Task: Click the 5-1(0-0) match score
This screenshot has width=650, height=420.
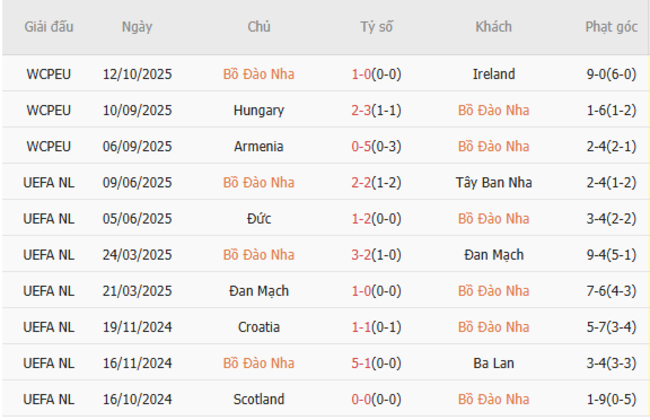Action: click(x=376, y=363)
